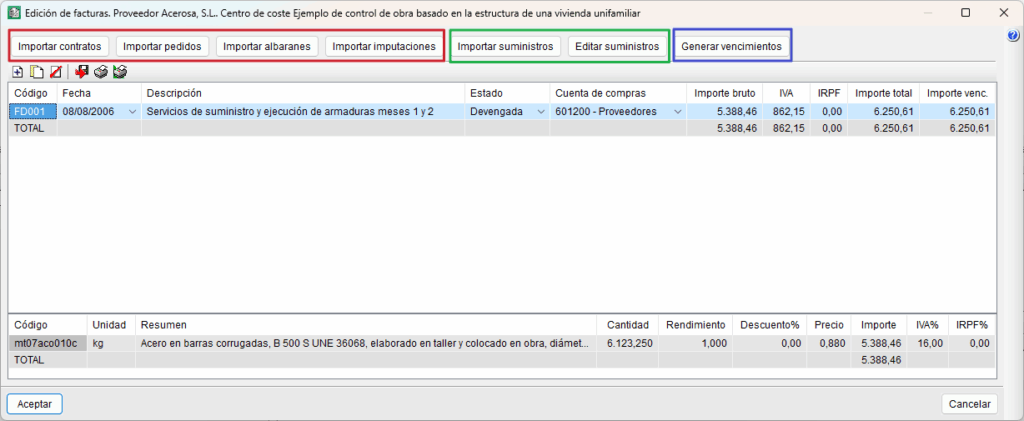
Task: Copy the selected invoice icon
Action: pos(38,72)
